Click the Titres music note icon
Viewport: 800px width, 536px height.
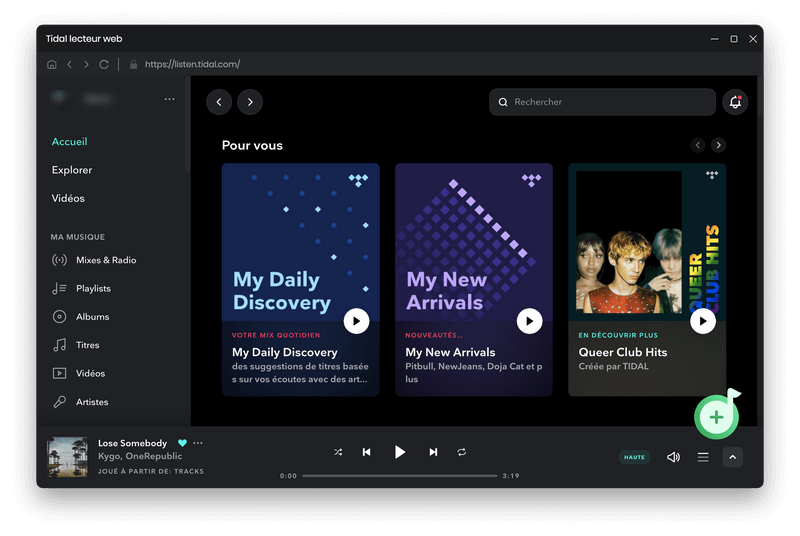click(59, 345)
